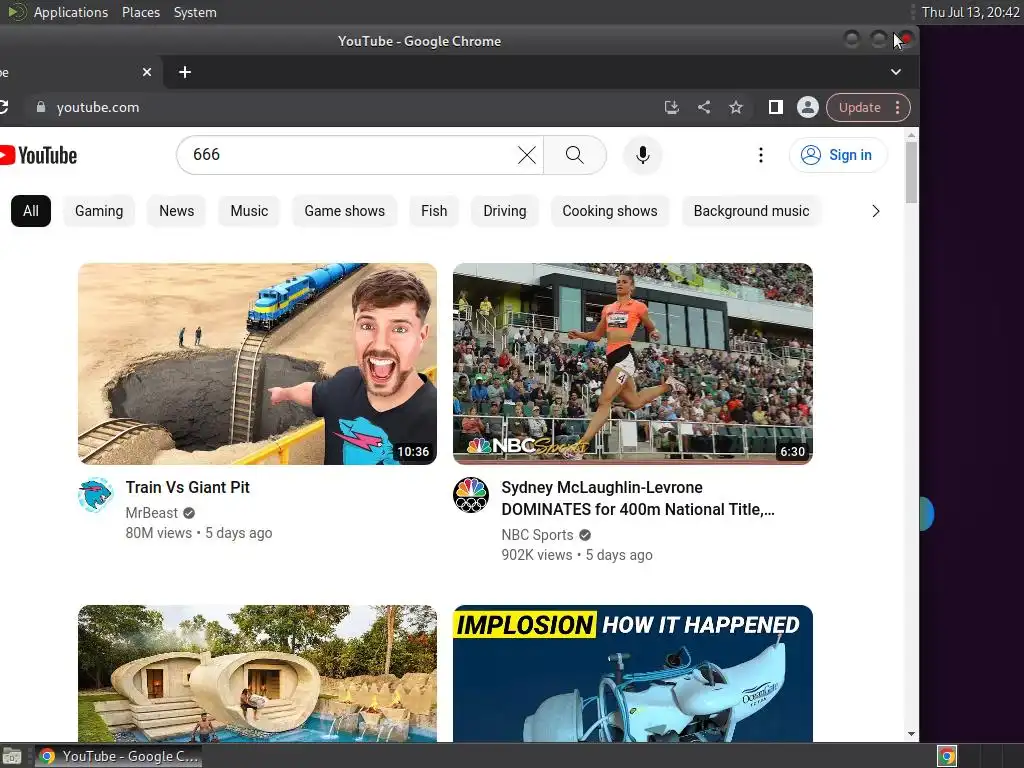Select the Cooking shows chip

tap(609, 211)
